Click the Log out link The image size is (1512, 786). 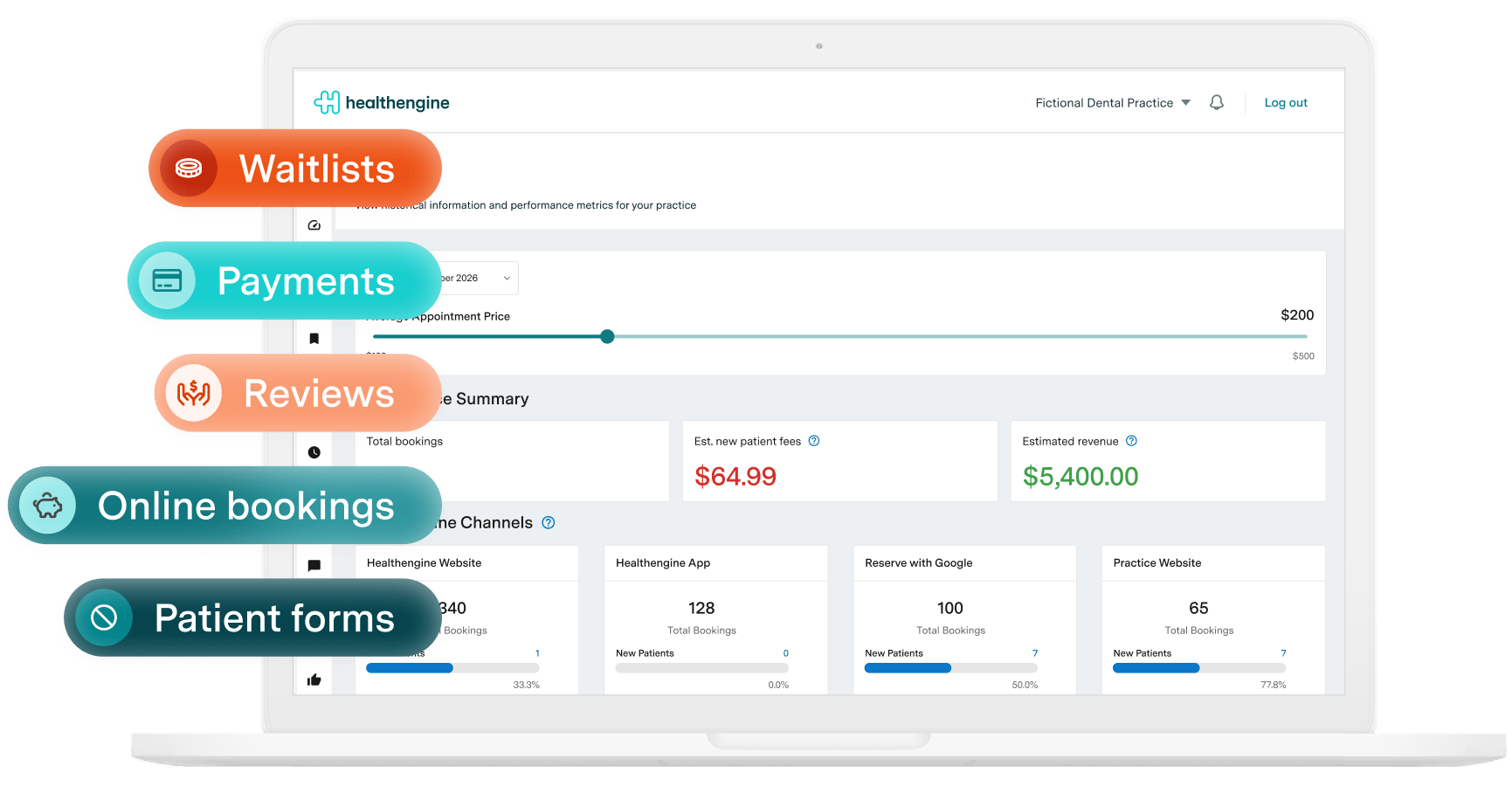pyautogui.click(x=1286, y=103)
